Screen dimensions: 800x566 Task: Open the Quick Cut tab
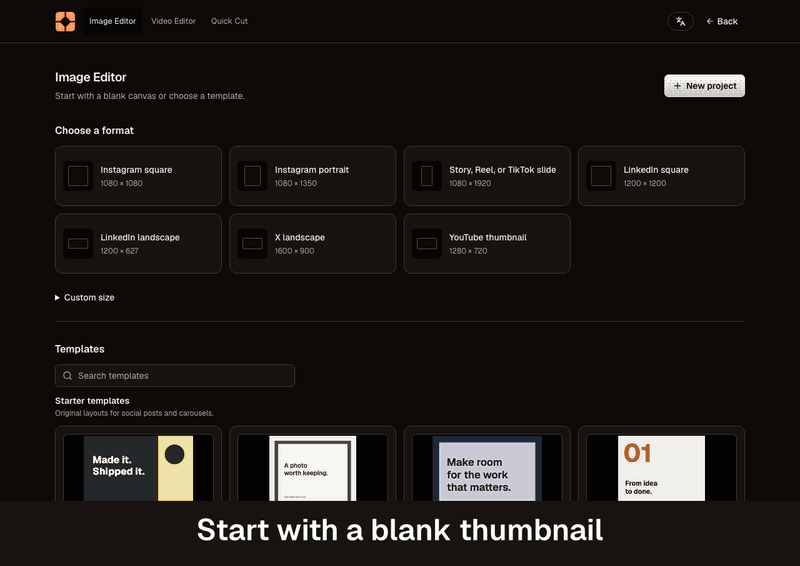[x=229, y=21]
